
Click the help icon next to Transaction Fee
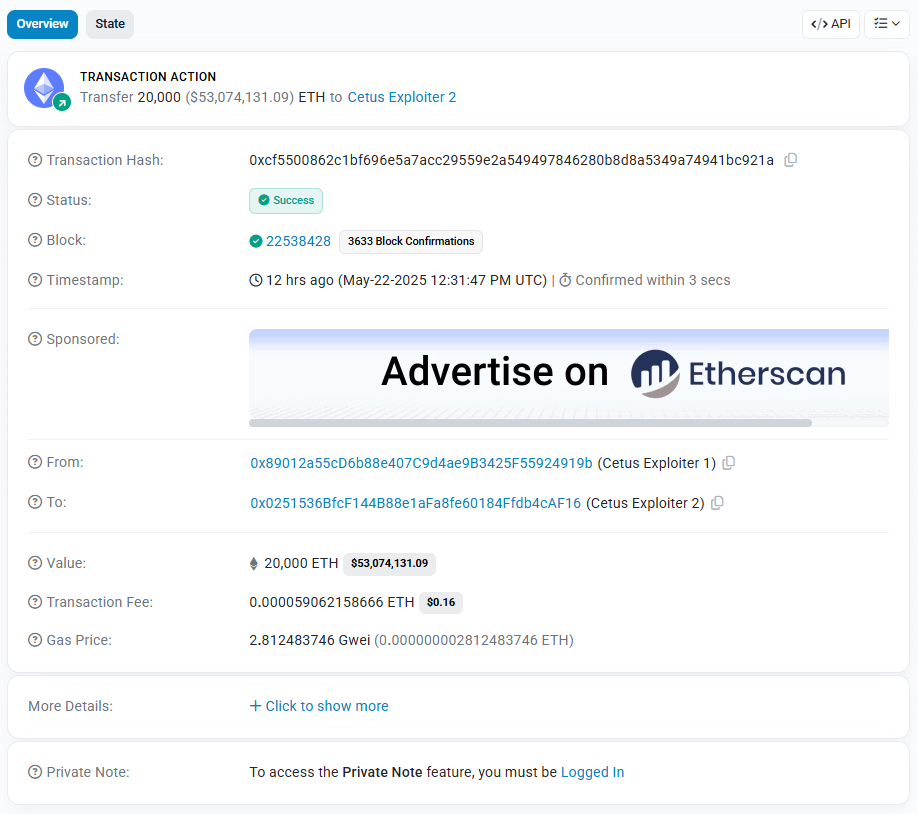point(35,603)
